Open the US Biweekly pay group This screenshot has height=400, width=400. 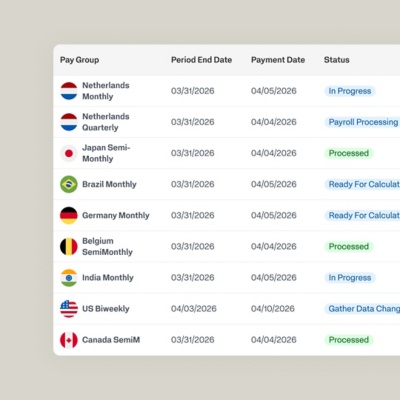(106, 309)
